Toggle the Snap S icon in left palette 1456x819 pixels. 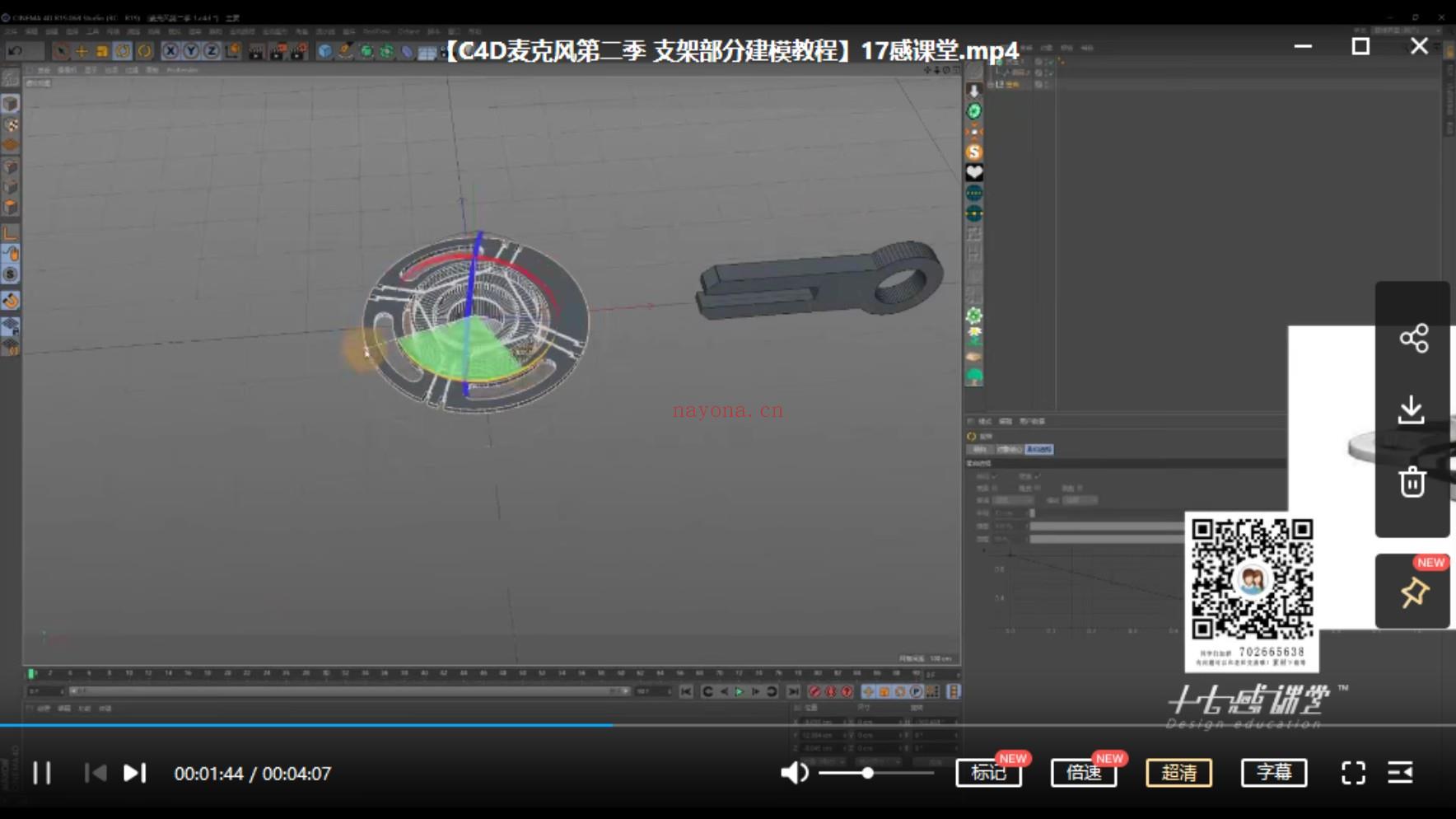[x=11, y=274]
